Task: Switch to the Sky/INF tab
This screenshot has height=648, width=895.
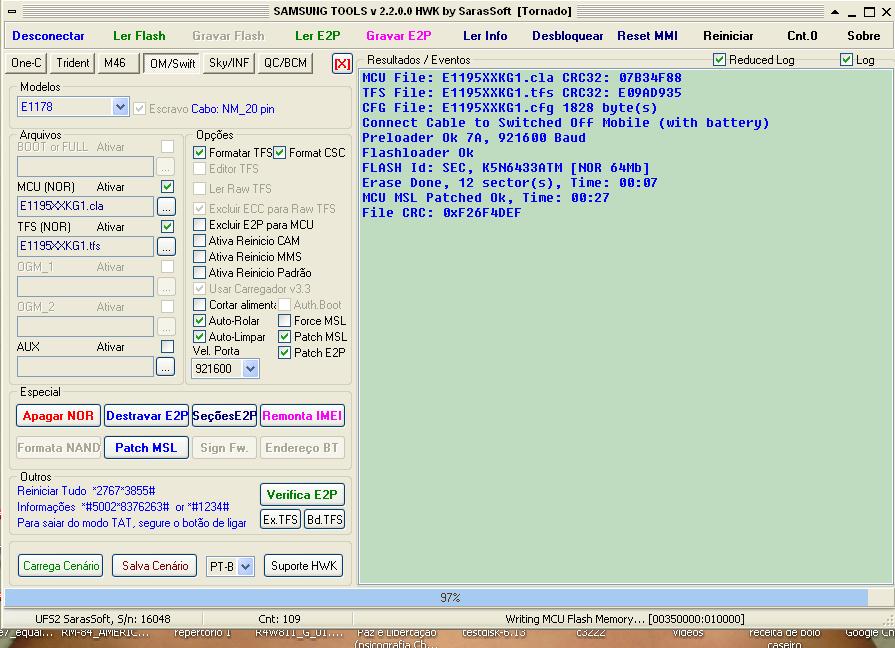Action: coord(229,63)
